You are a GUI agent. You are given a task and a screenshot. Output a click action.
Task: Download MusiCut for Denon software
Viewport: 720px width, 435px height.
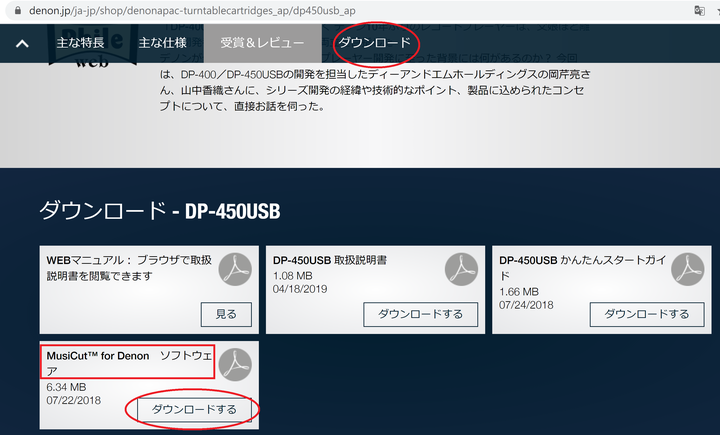[x=194, y=409]
